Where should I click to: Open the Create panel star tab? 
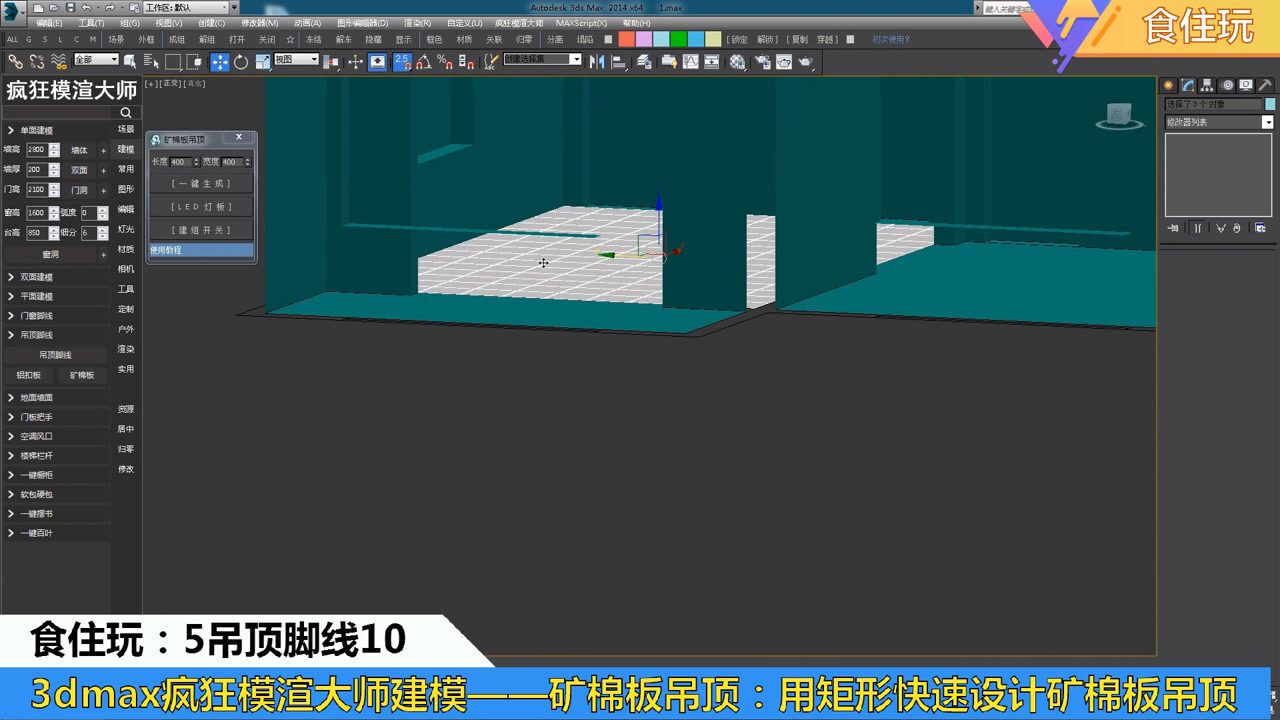coord(1168,85)
